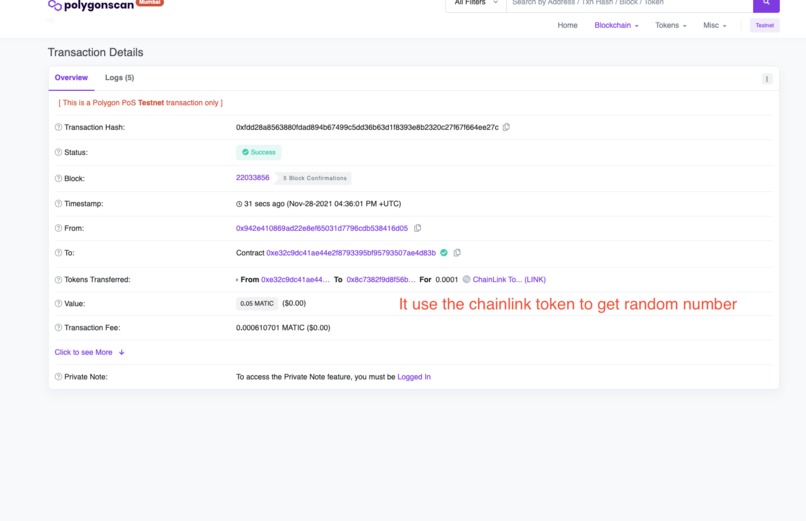Viewport: 806px width, 521px height.
Task: Click the 0.05 MATIC value badge
Action: pos(257,304)
